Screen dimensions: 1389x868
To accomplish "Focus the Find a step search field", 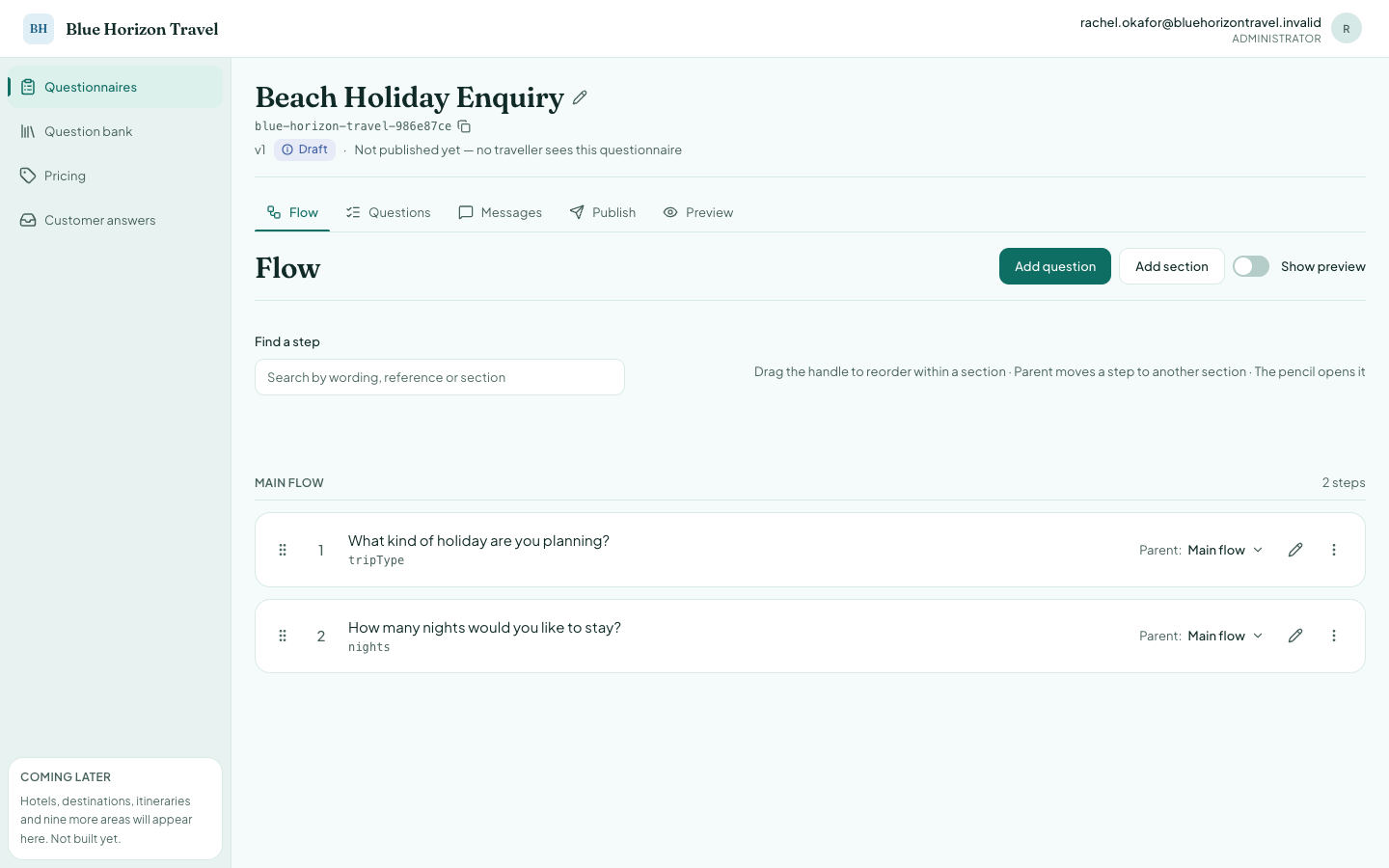I will click(440, 377).
